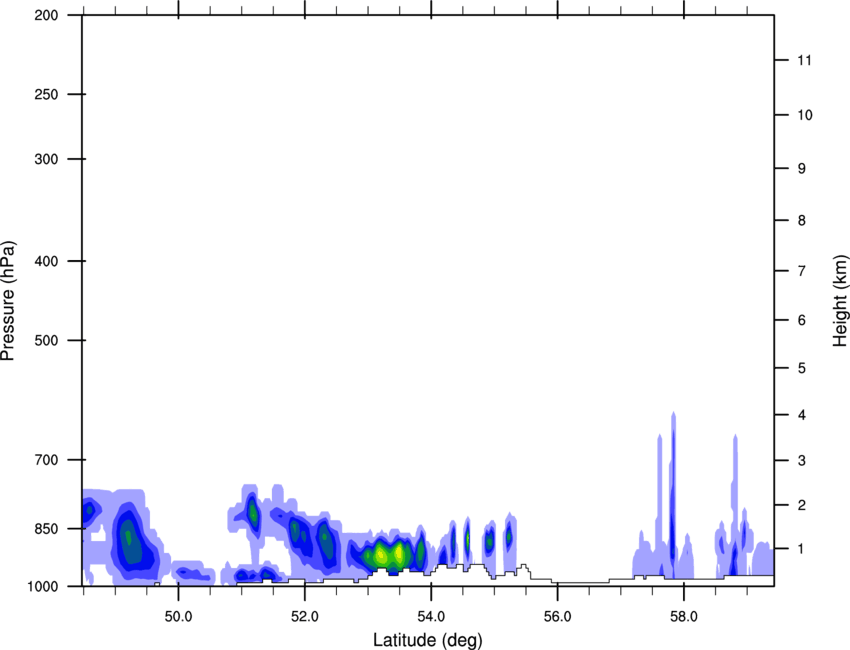Click the 50.0 latitude tick label
850x650 pixels.
[179, 617]
